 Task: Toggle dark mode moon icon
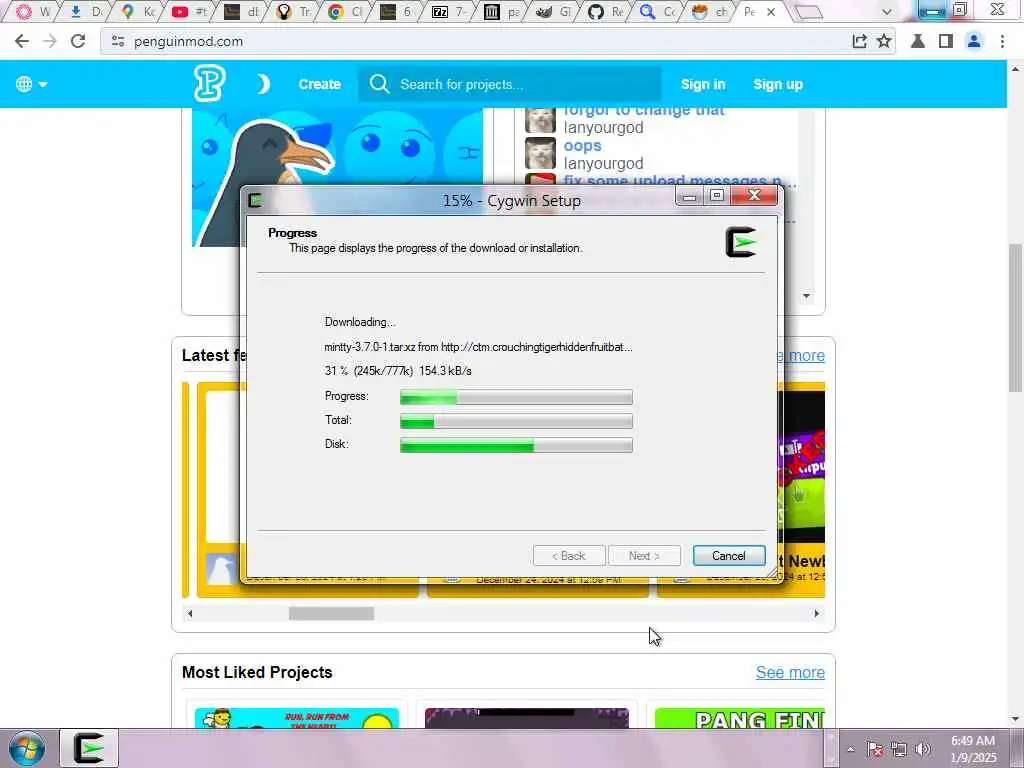tap(263, 84)
